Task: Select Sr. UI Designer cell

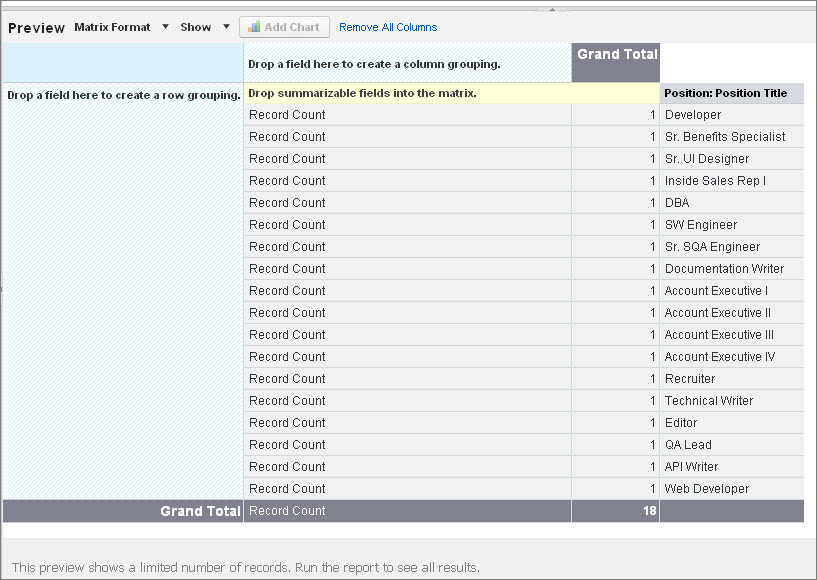Action: coord(732,158)
